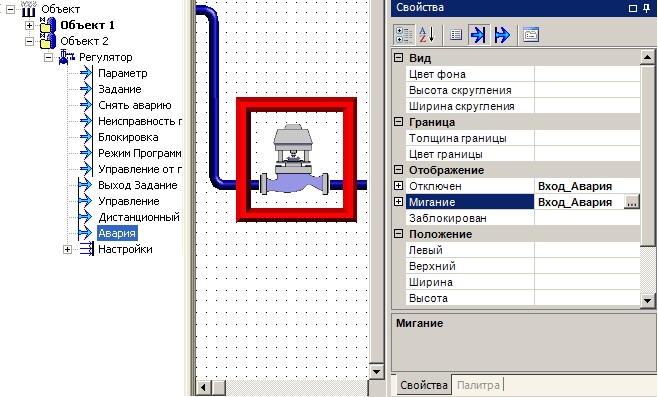Select the Регулятор tree label
Screen dimensions: 658x397
(106, 57)
